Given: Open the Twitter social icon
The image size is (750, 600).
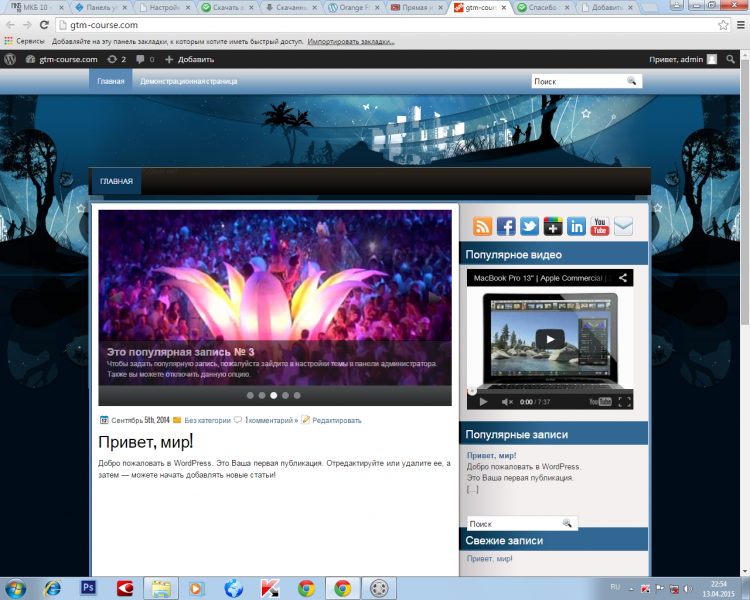Looking at the screenshot, I should 529,226.
